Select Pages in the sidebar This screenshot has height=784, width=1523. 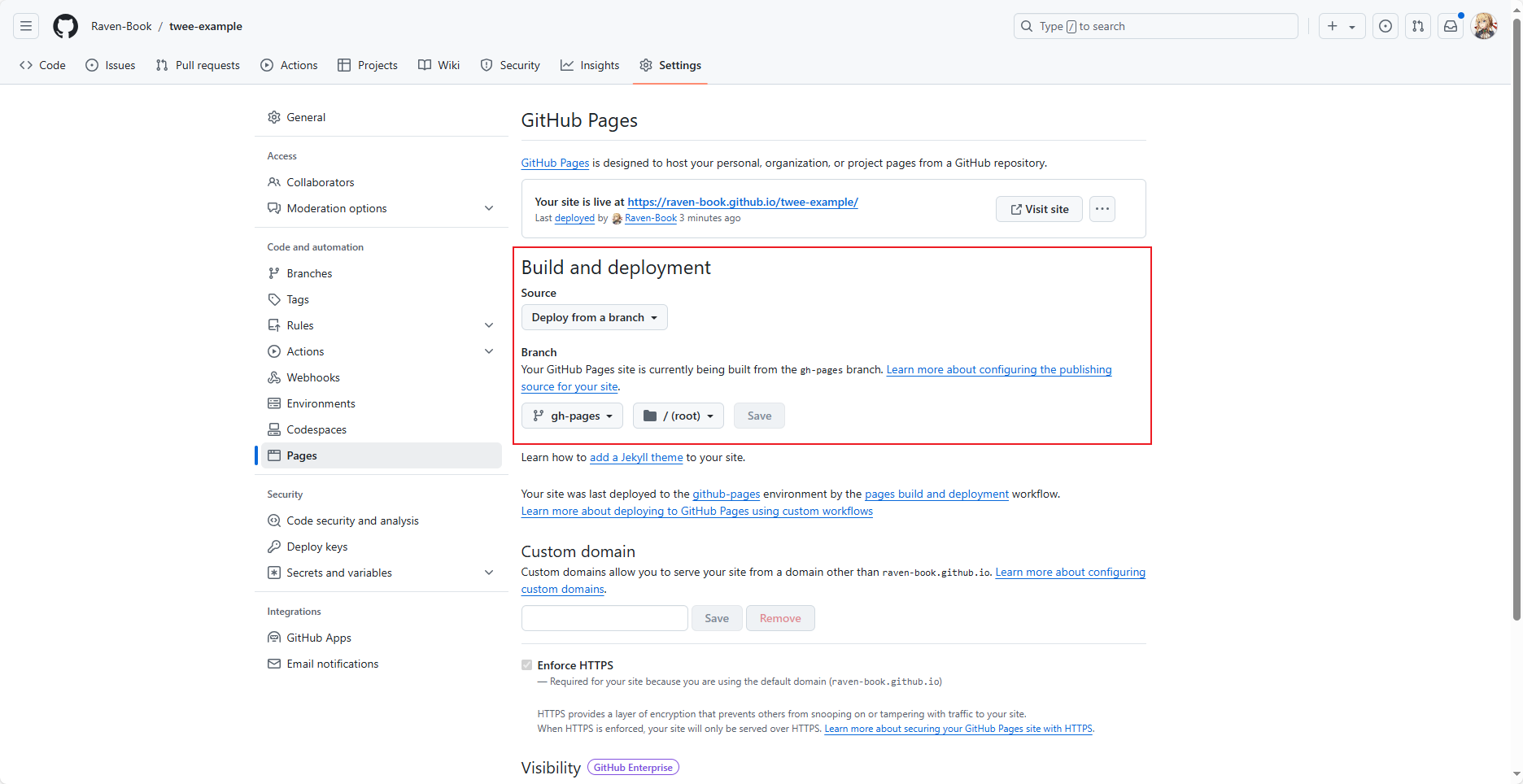[381, 455]
